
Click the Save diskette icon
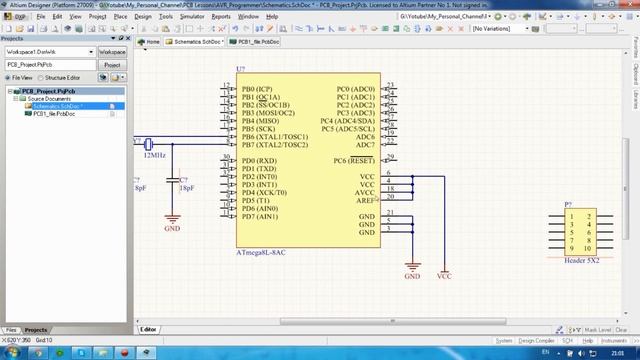click(x=31, y=29)
